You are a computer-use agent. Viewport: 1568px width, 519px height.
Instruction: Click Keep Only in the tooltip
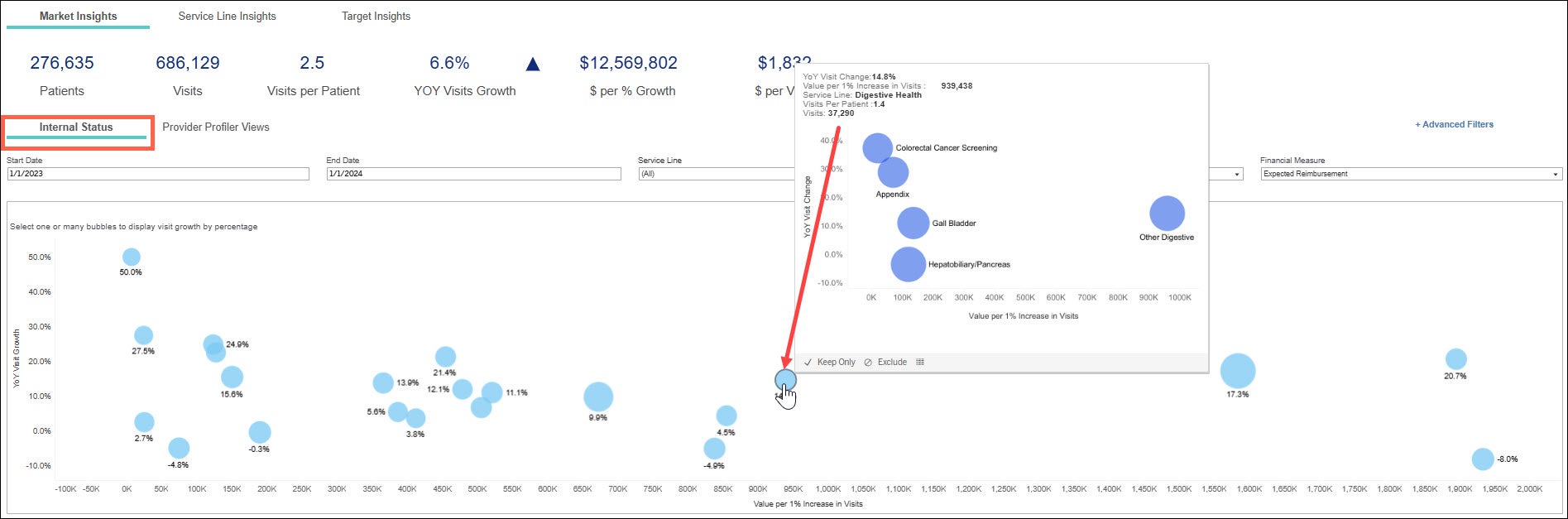(x=830, y=362)
